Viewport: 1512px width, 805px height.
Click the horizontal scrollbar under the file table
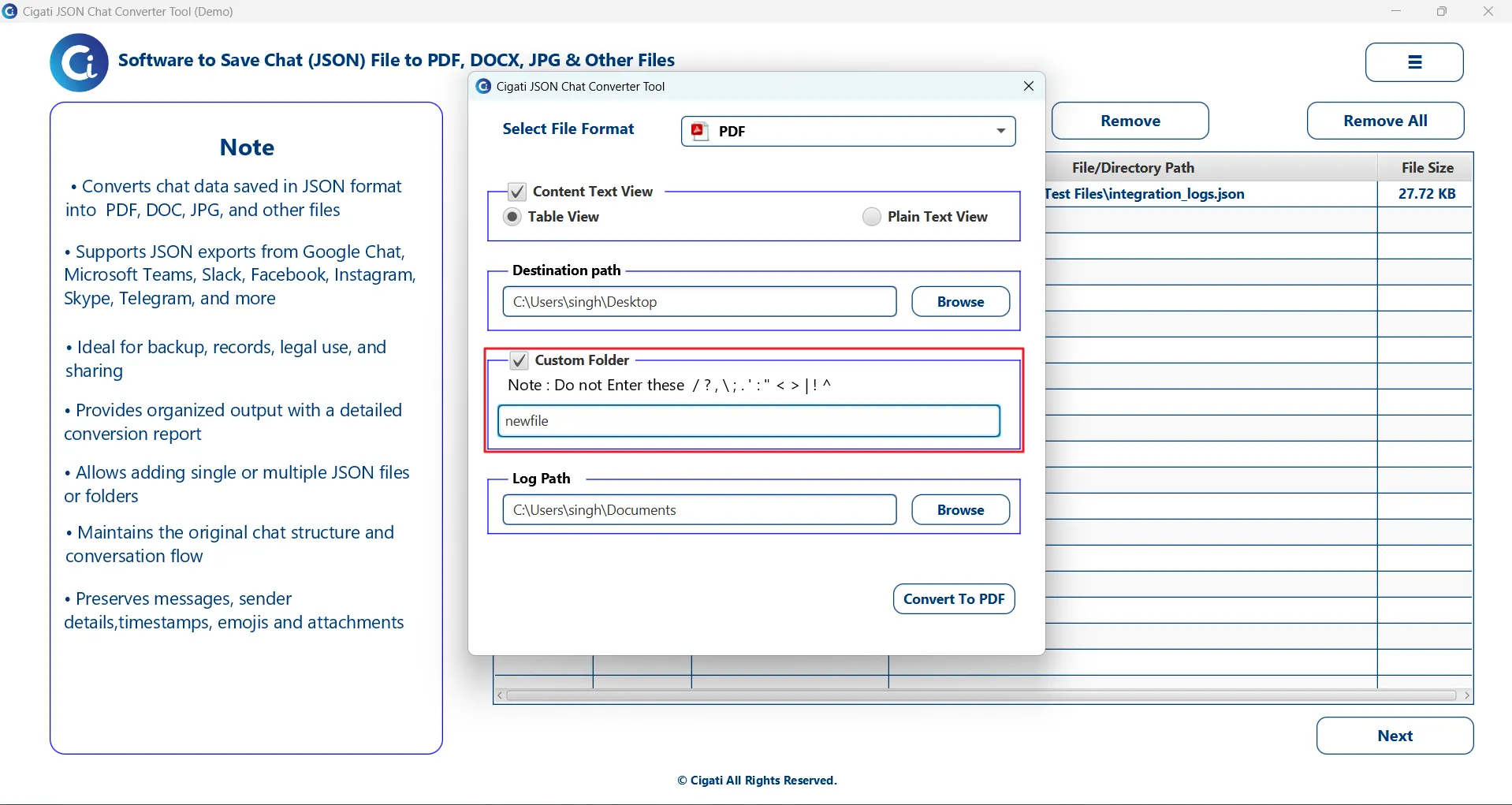click(x=981, y=695)
